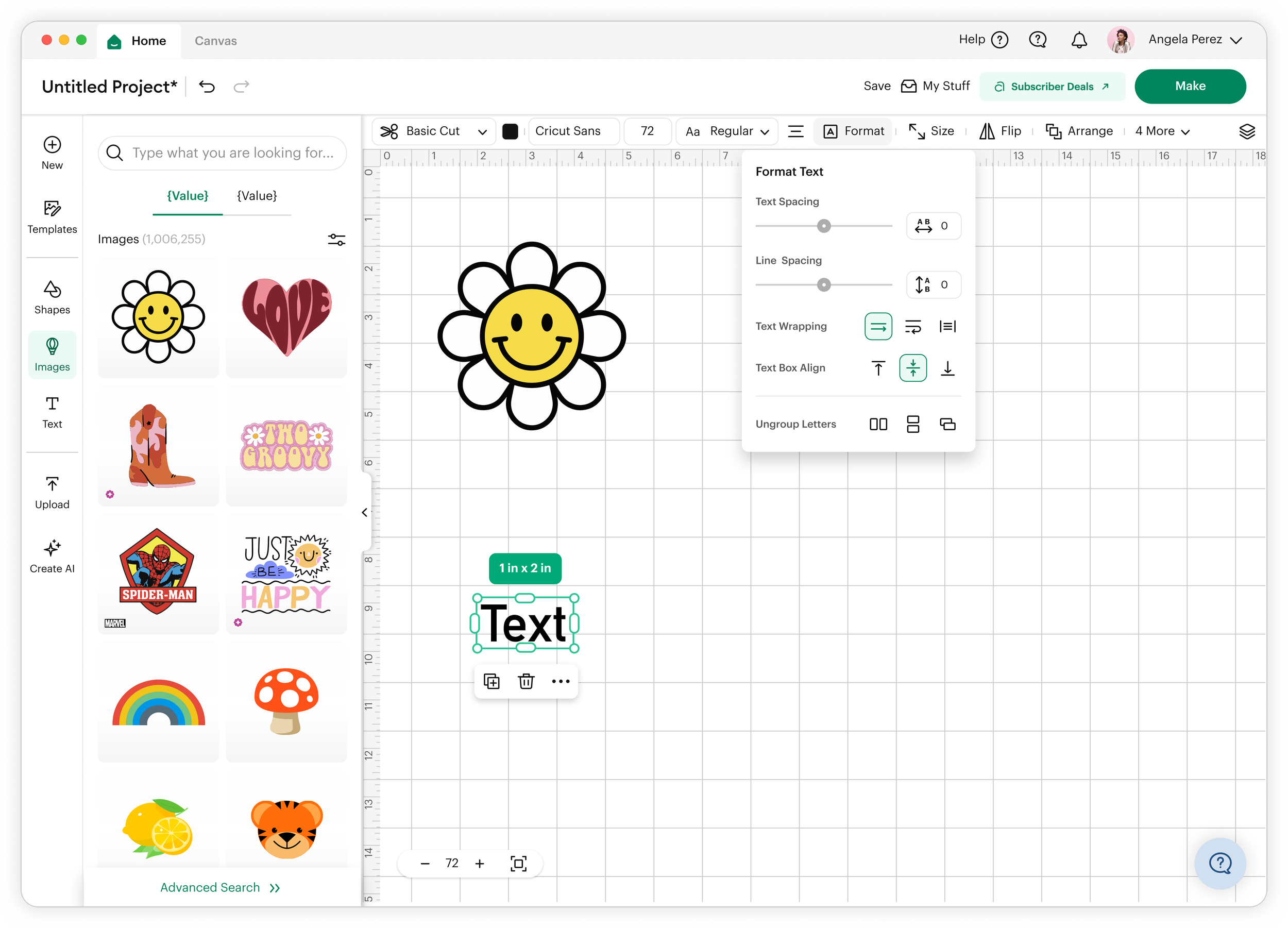Click the undo arrow next to the project title
The width and height of the screenshot is (1288, 928).
(207, 87)
